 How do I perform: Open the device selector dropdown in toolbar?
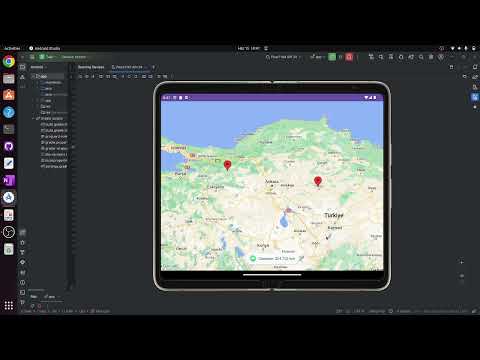(x=283, y=57)
